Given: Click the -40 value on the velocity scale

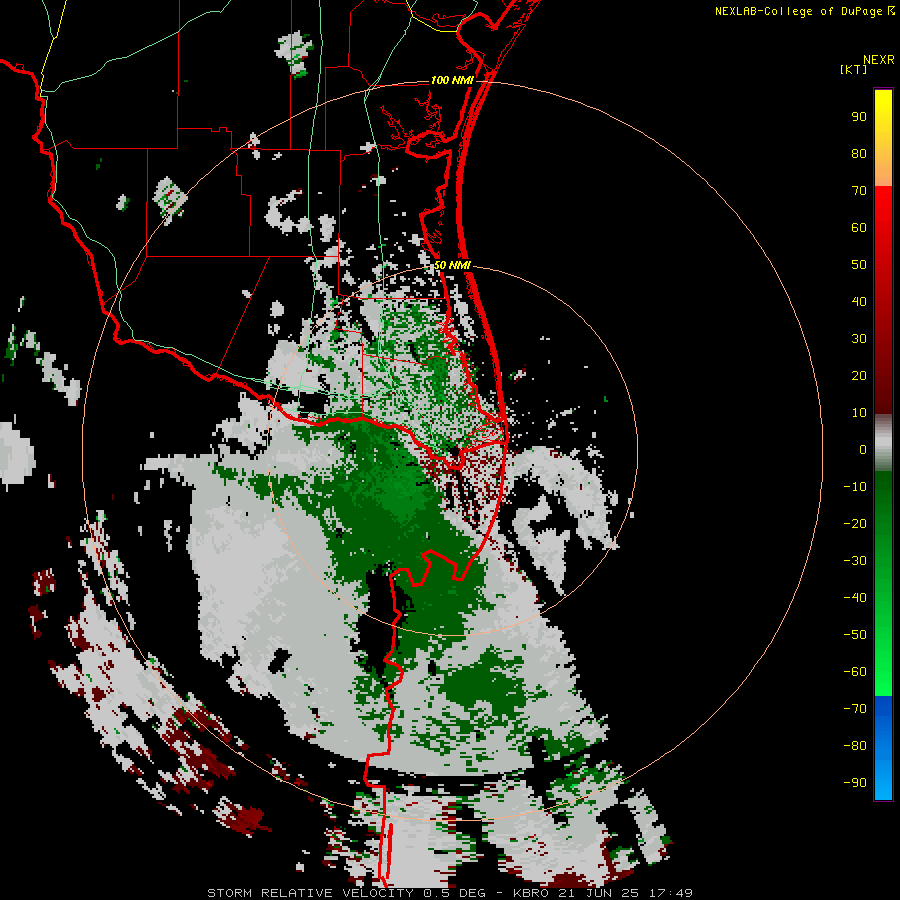Looking at the screenshot, I should (855, 598).
